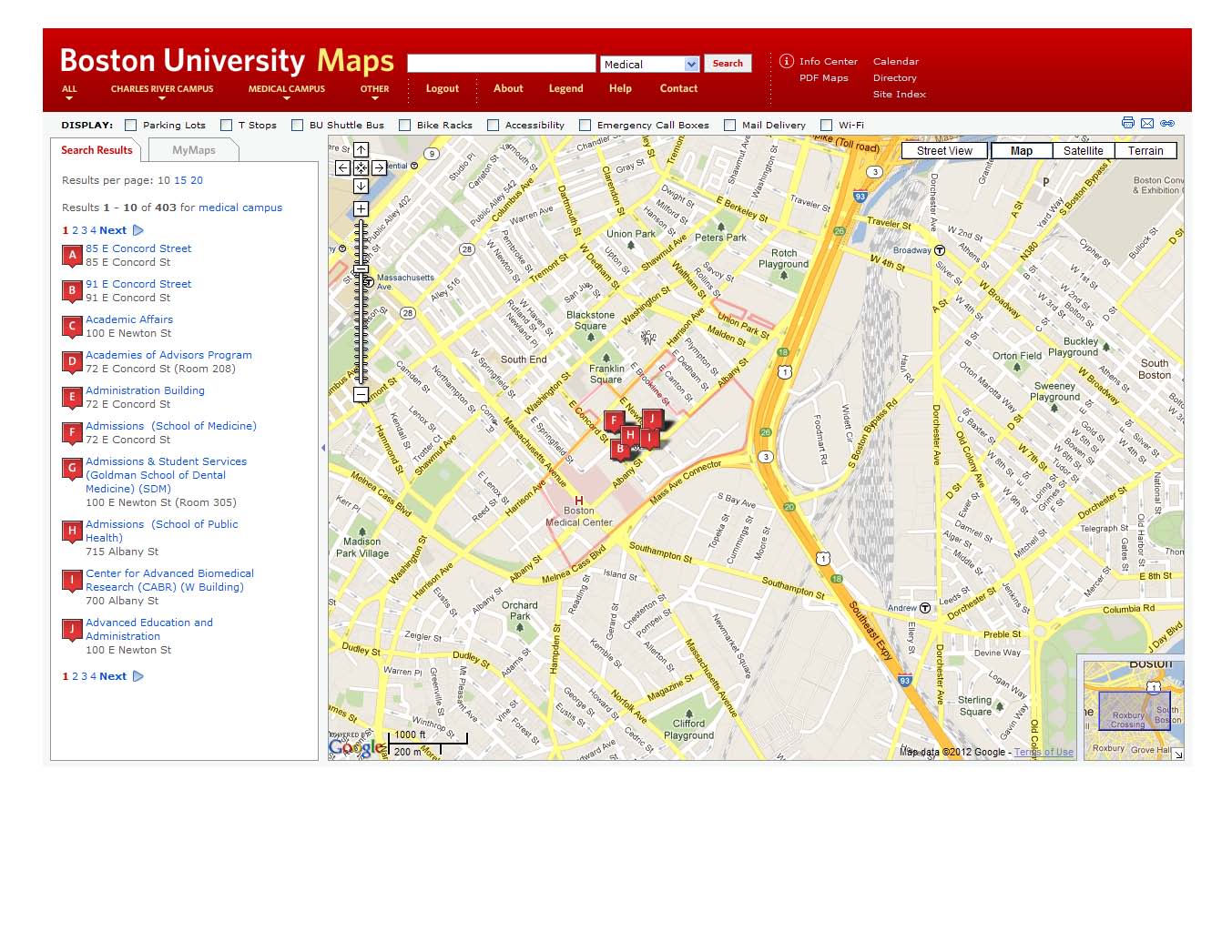Image resolution: width=1232 pixels, height=952 pixels.
Task: Show 20 results per page
Action: 197,180
